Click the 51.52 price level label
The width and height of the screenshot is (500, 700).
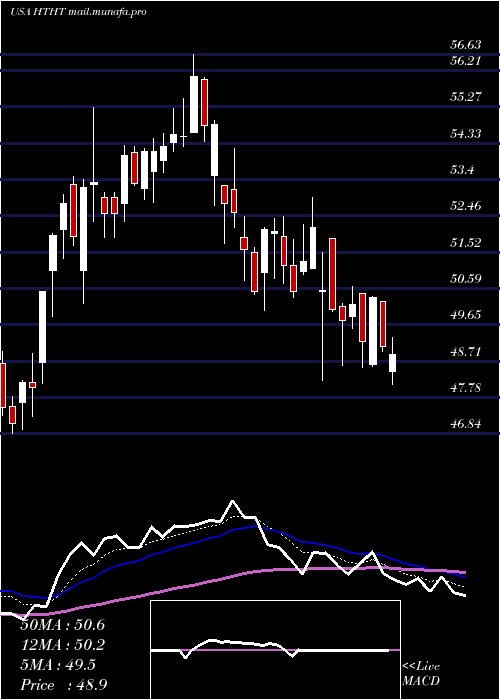[466, 242]
